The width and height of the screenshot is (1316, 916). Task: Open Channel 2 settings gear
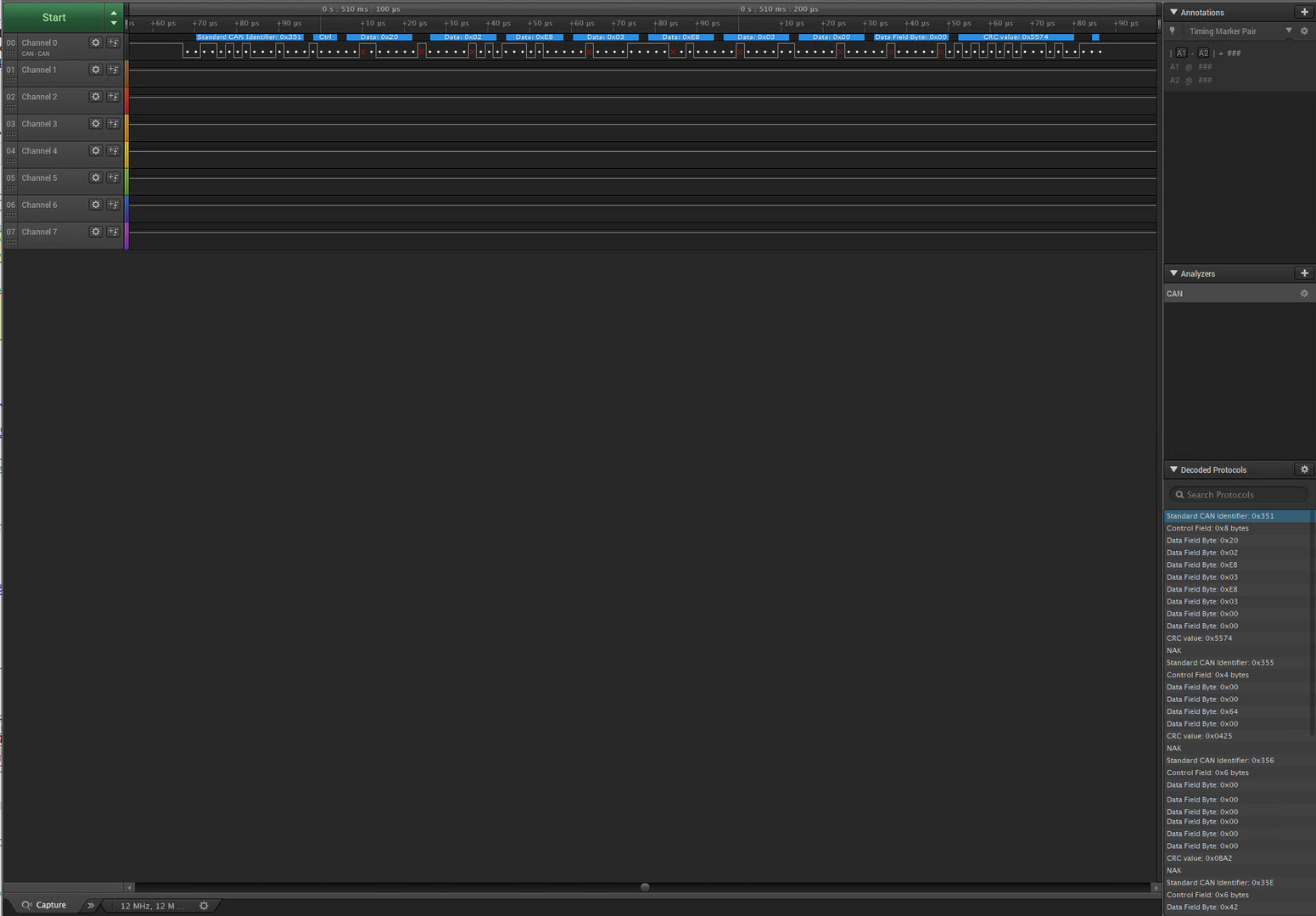click(96, 97)
